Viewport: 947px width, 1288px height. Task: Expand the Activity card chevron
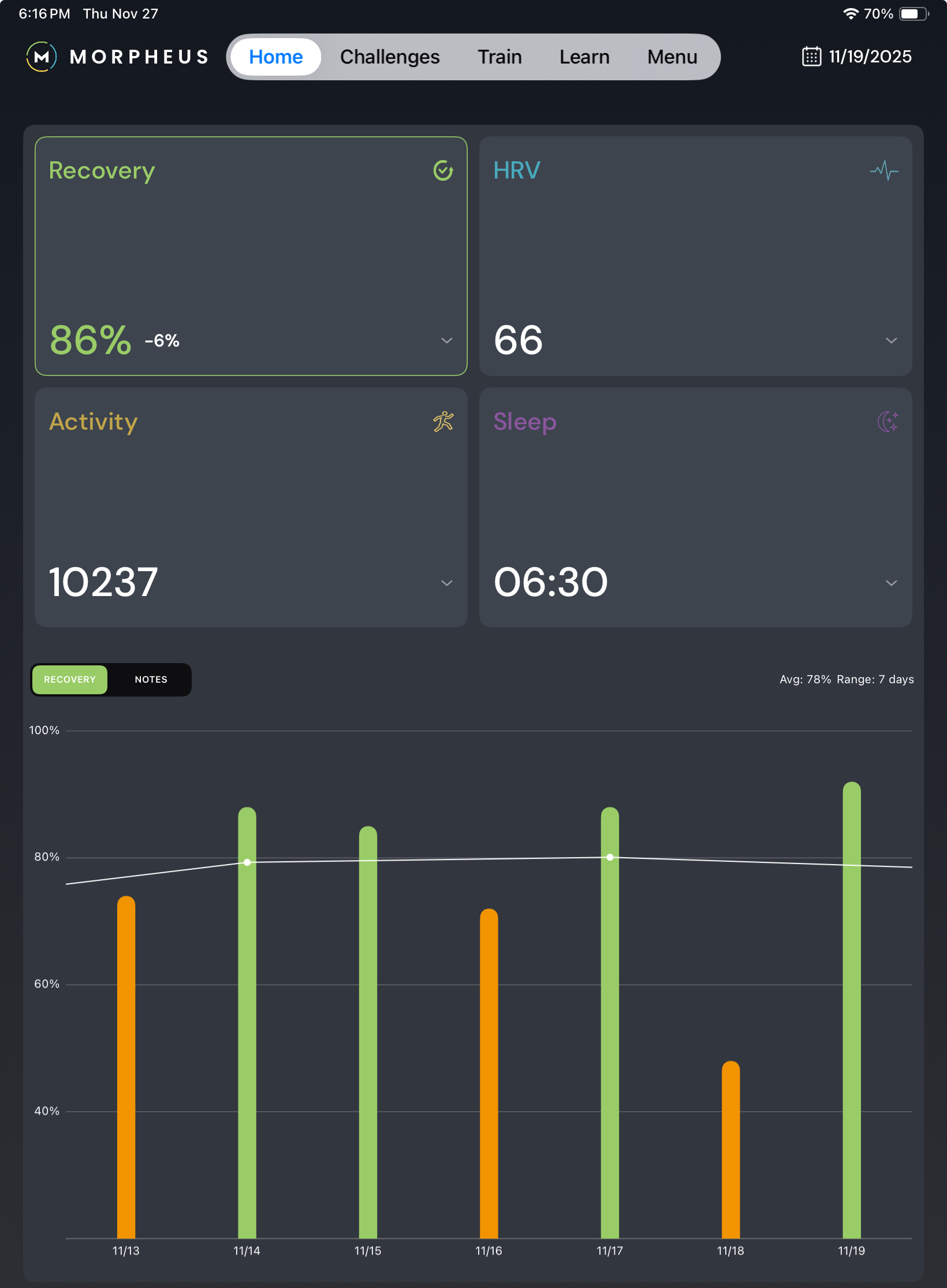[x=446, y=583]
